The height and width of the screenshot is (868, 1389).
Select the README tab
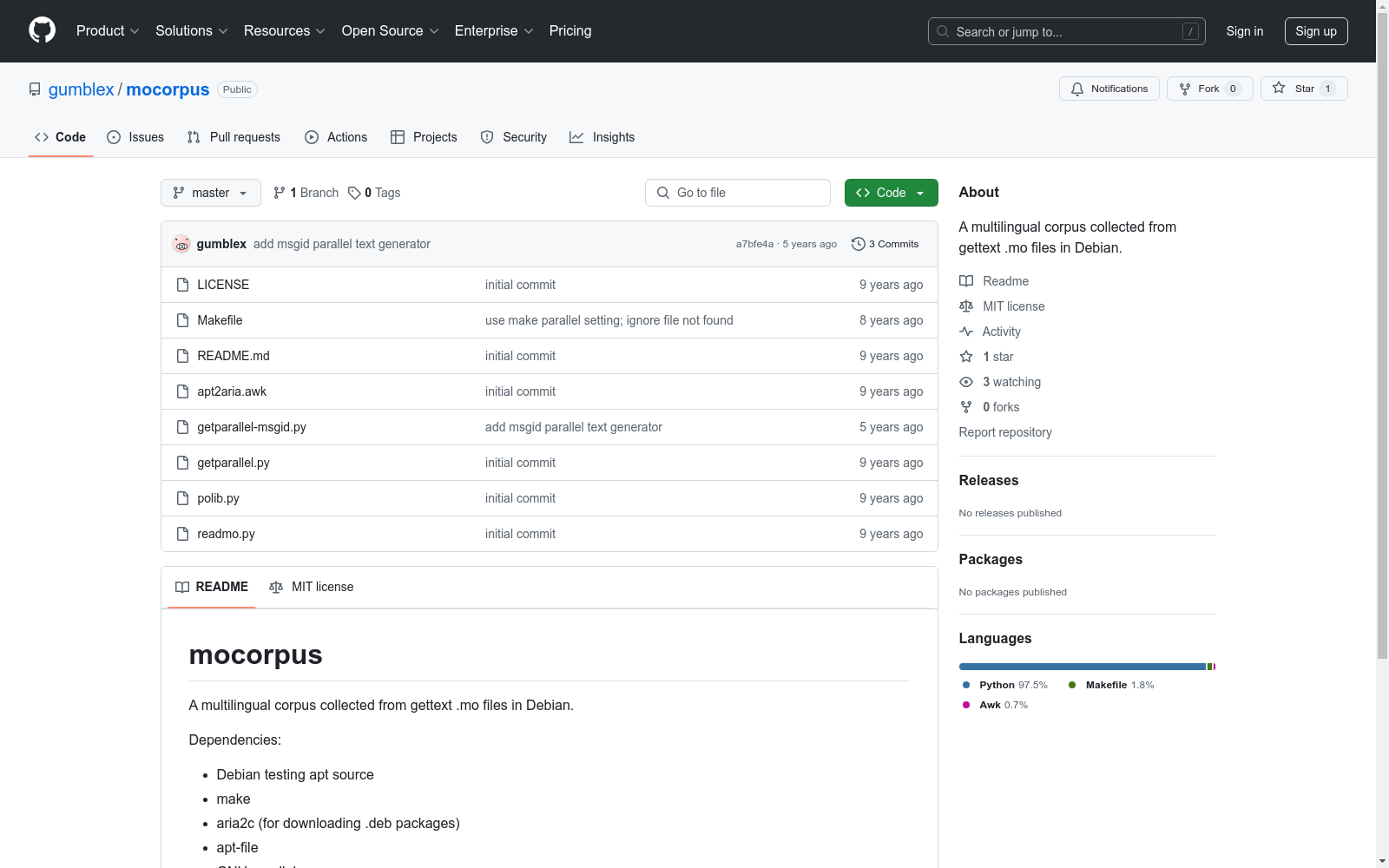pos(212,587)
